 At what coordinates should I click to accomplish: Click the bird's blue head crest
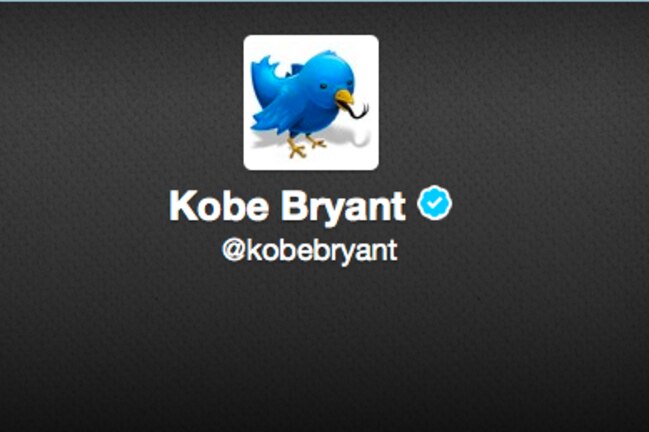327,56
